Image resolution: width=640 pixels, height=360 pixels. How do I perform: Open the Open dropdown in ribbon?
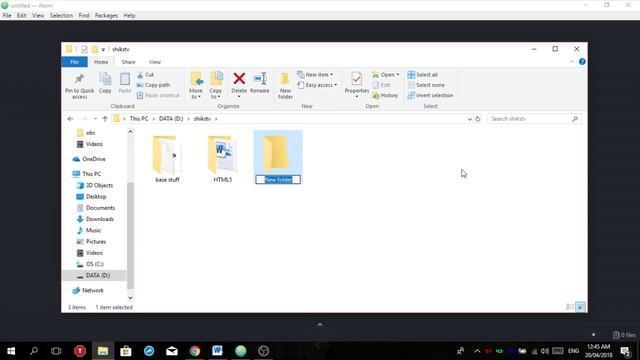[x=386, y=75]
